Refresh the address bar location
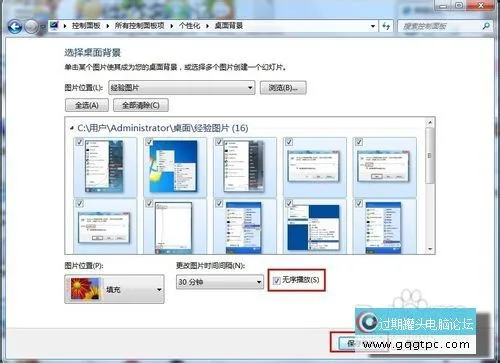 point(386,26)
